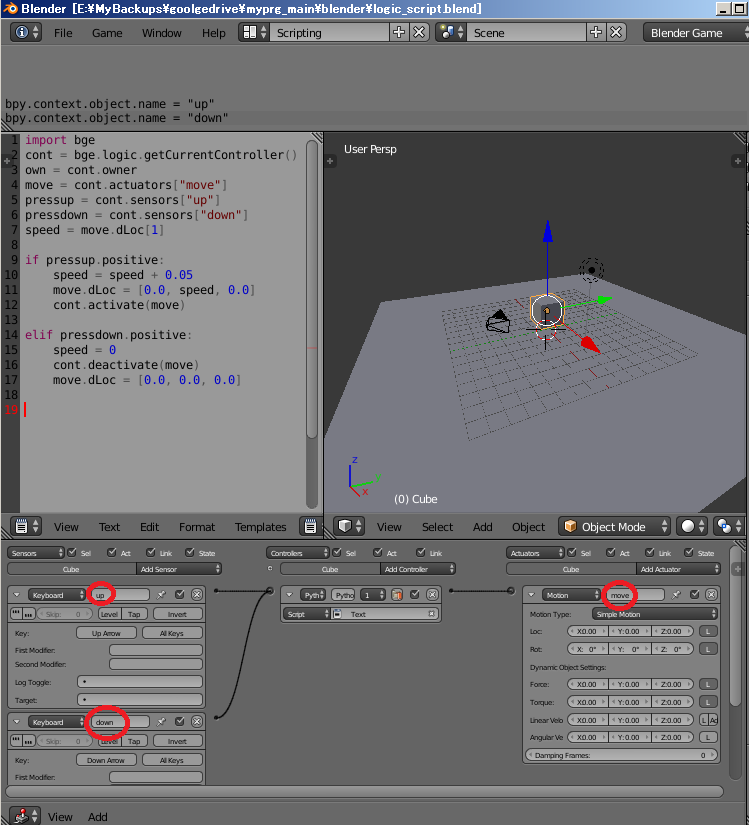Open the Add Sensor dropdown

click(x=179, y=569)
